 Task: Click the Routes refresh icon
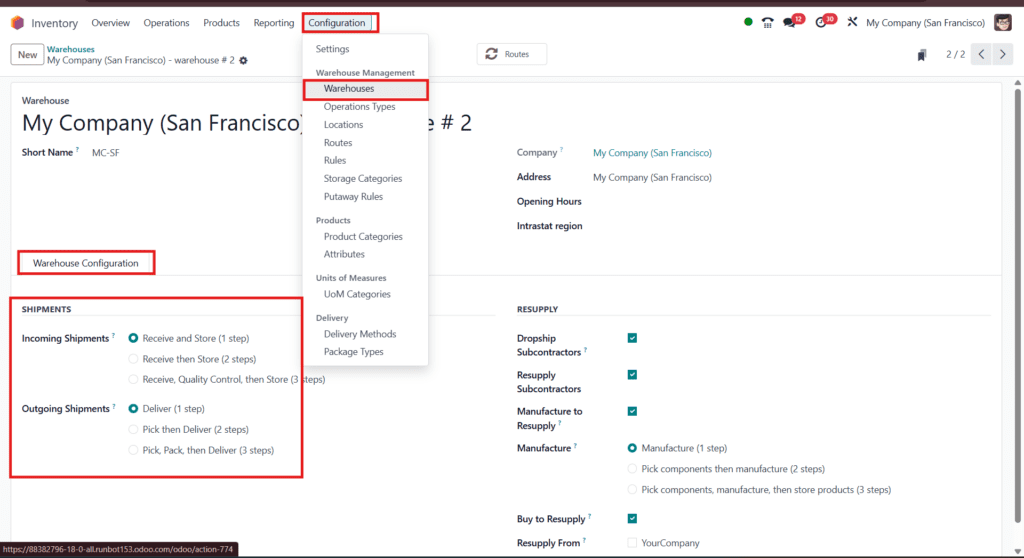(x=492, y=54)
